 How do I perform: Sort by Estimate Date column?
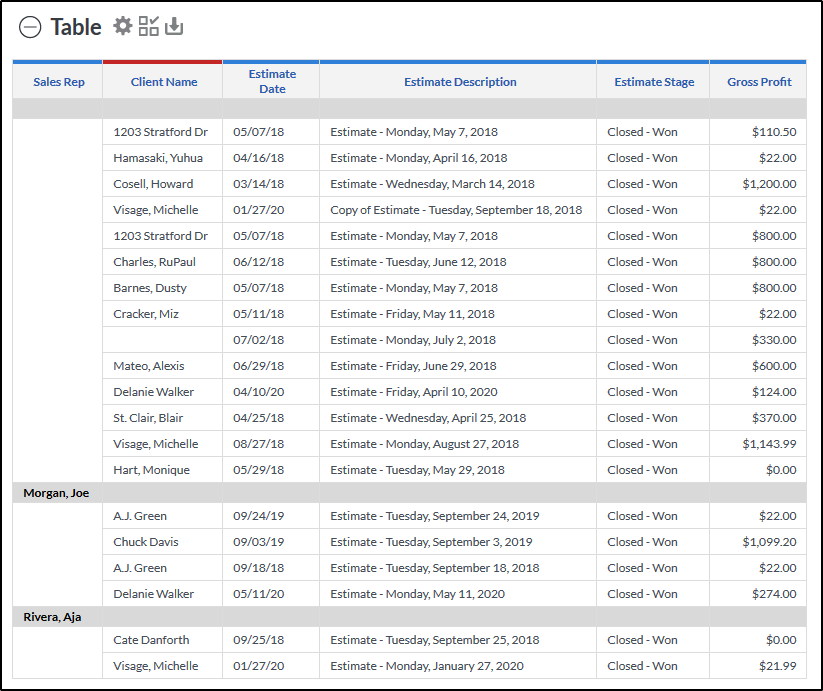coord(272,81)
